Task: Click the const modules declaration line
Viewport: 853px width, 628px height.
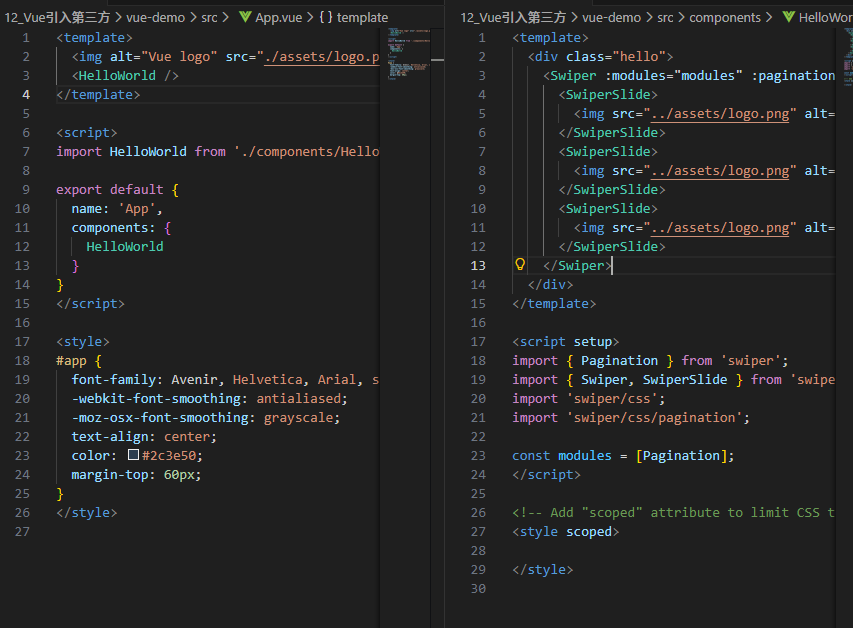Action: coord(622,455)
